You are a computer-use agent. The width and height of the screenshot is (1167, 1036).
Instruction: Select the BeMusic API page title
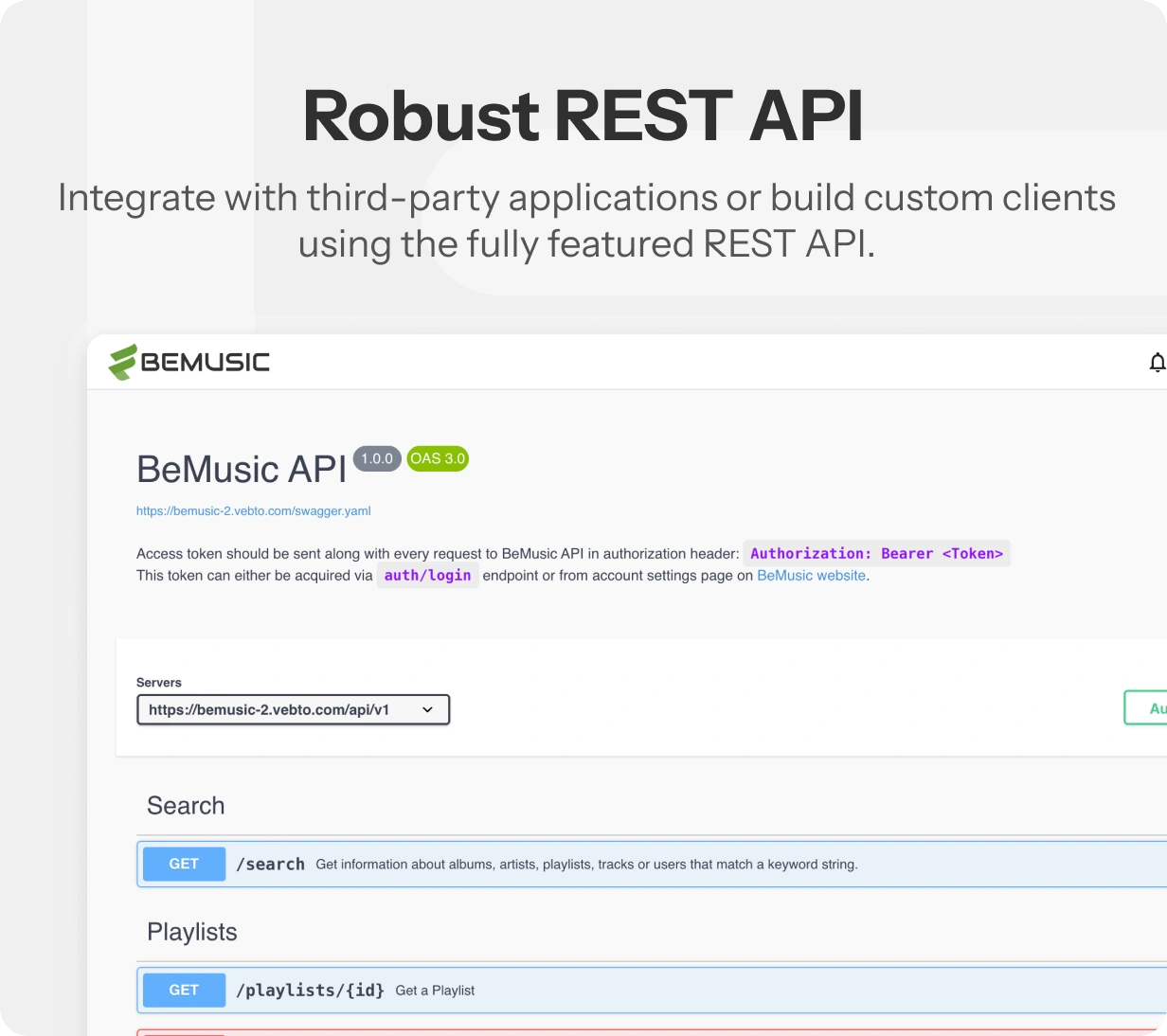[x=240, y=468]
